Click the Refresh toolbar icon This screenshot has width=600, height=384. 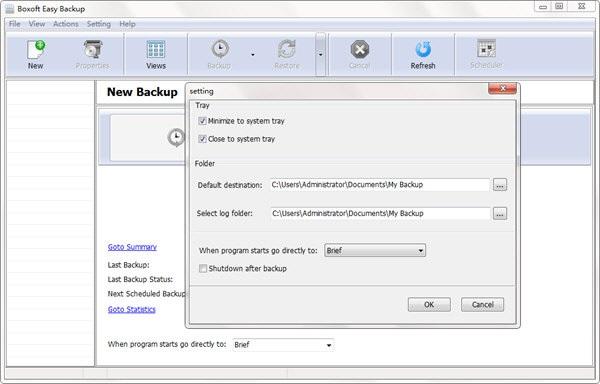point(423,49)
